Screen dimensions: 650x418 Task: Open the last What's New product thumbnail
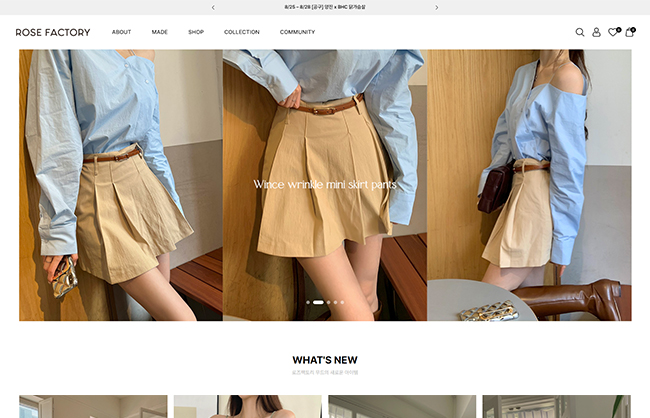click(x=556, y=406)
